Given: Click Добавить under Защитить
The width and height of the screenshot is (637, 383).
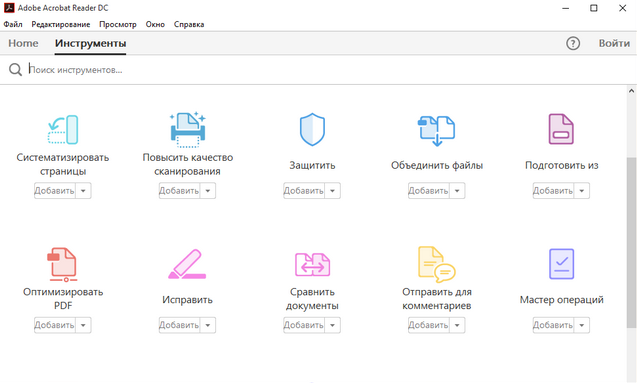Looking at the screenshot, I should [x=304, y=190].
